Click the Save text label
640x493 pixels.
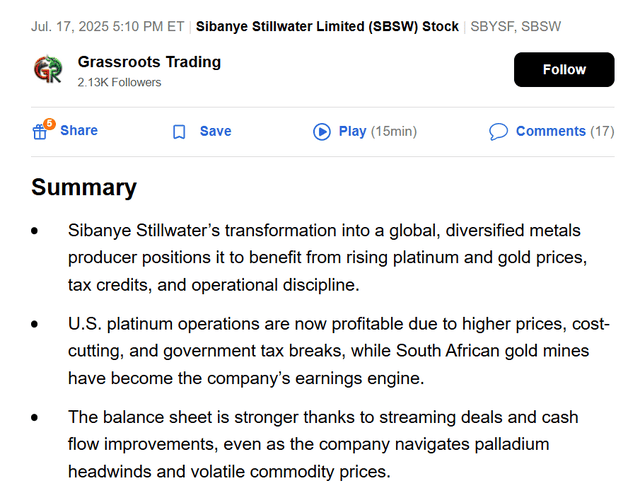coord(215,131)
